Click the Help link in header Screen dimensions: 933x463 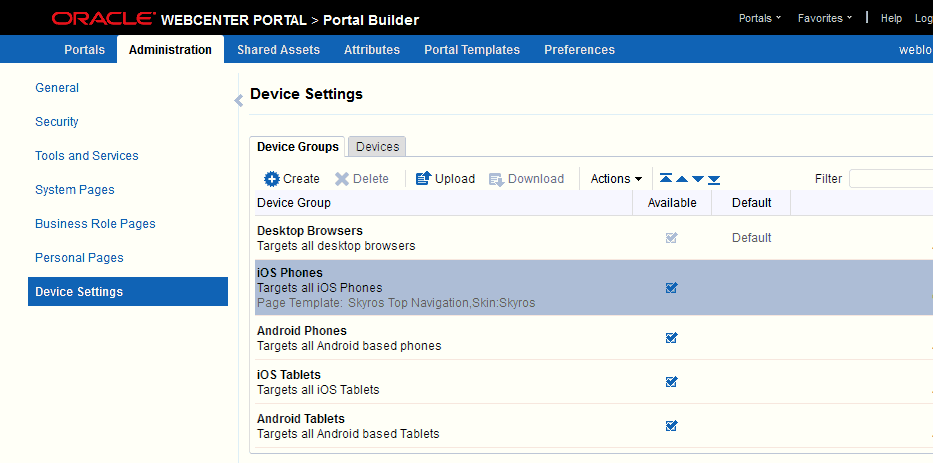(x=891, y=18)
